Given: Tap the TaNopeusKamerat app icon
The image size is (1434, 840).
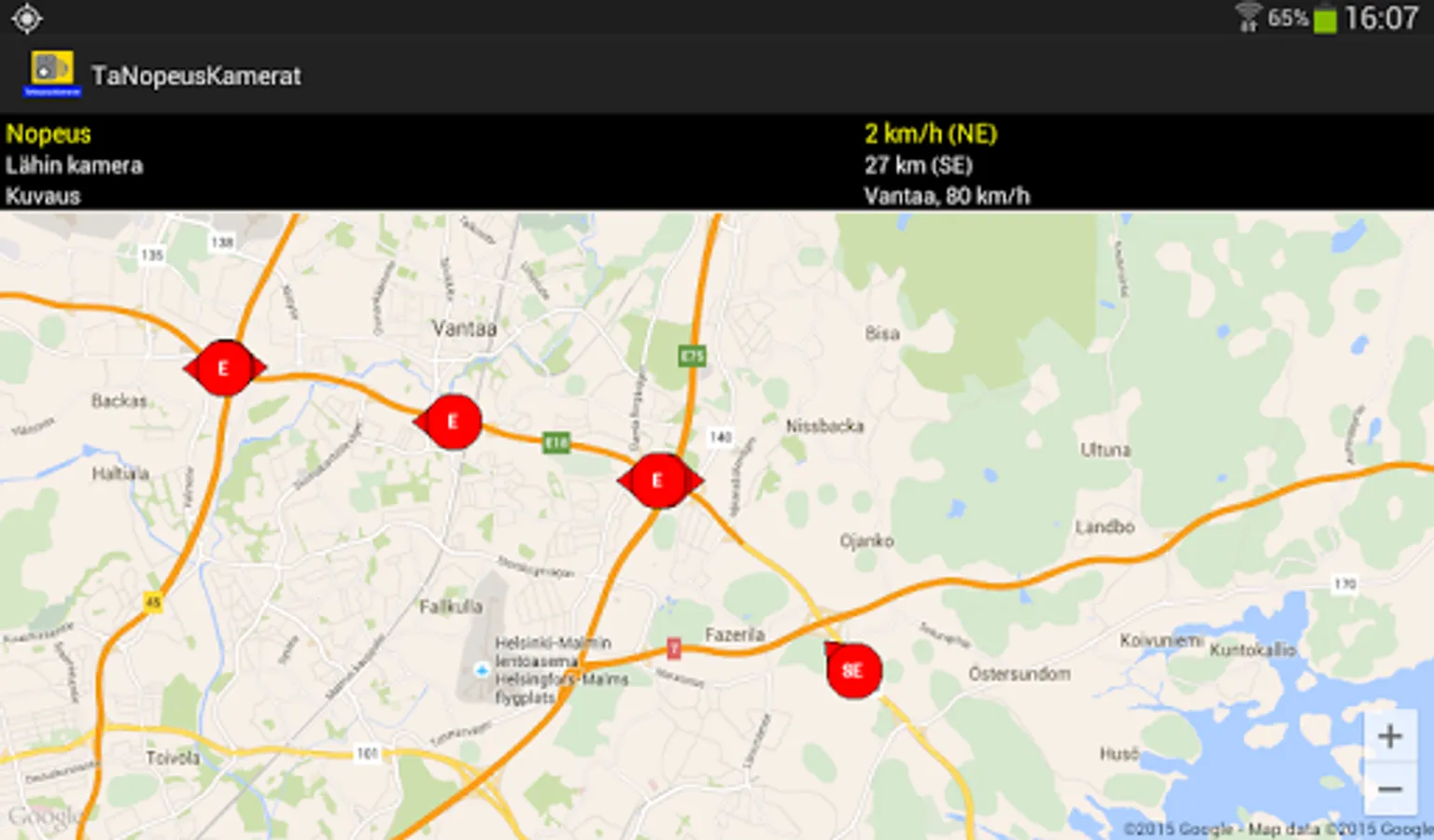Looking at the screenshot, I should click(52, 74).
